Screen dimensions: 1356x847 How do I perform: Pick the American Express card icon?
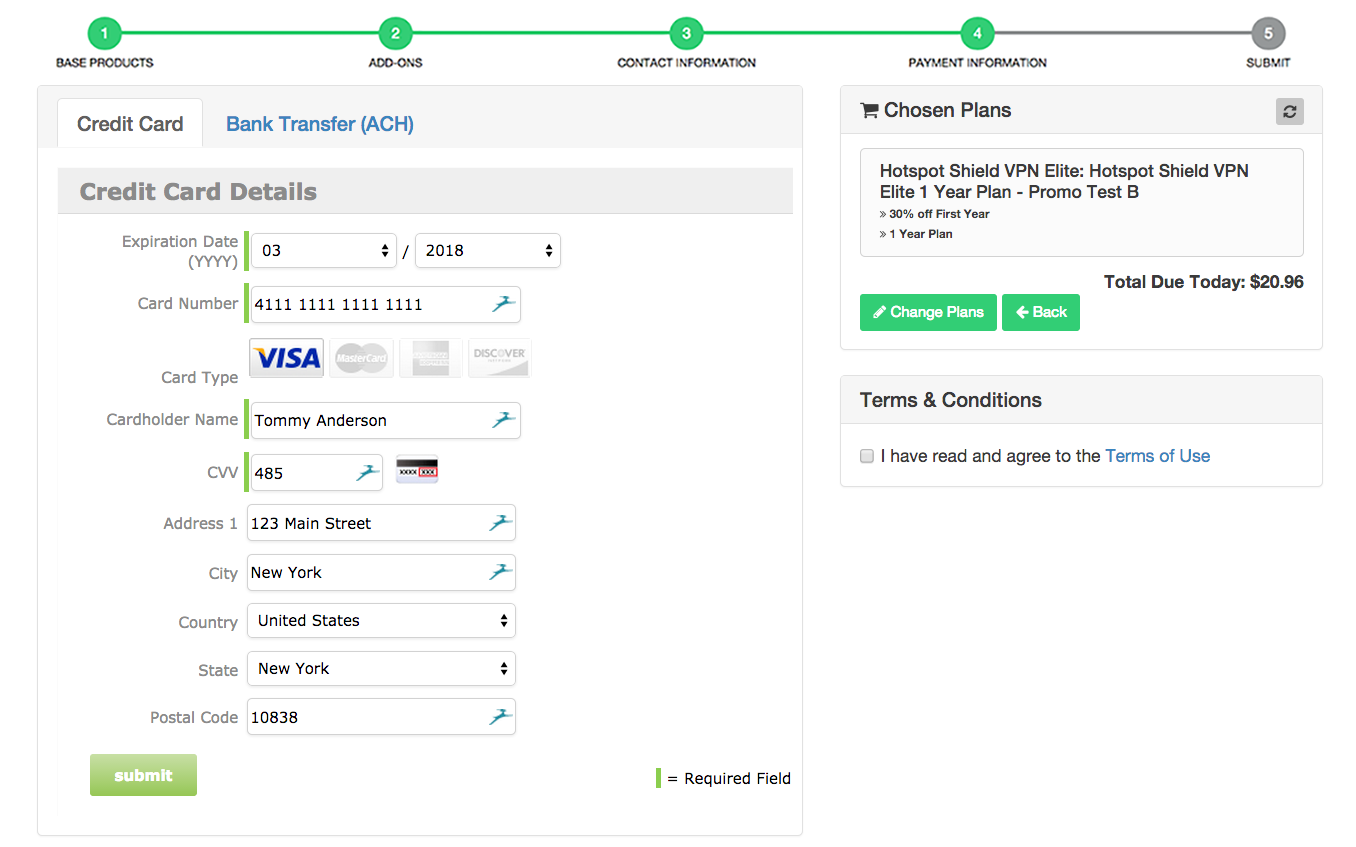(430, 358)
